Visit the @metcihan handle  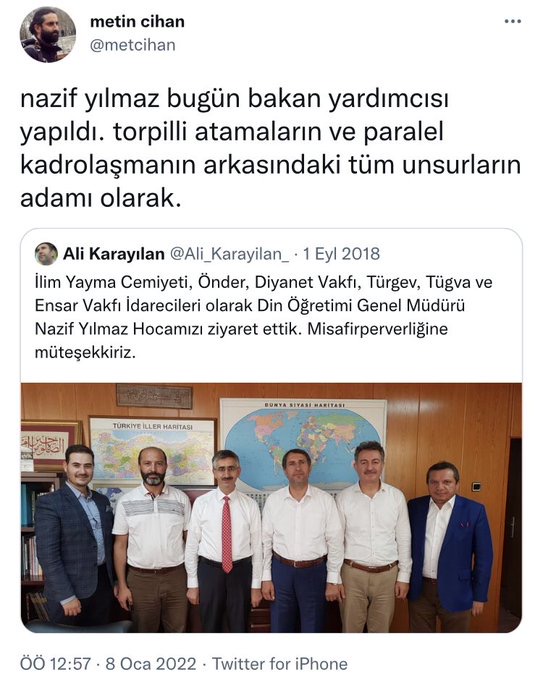point(133,45)
